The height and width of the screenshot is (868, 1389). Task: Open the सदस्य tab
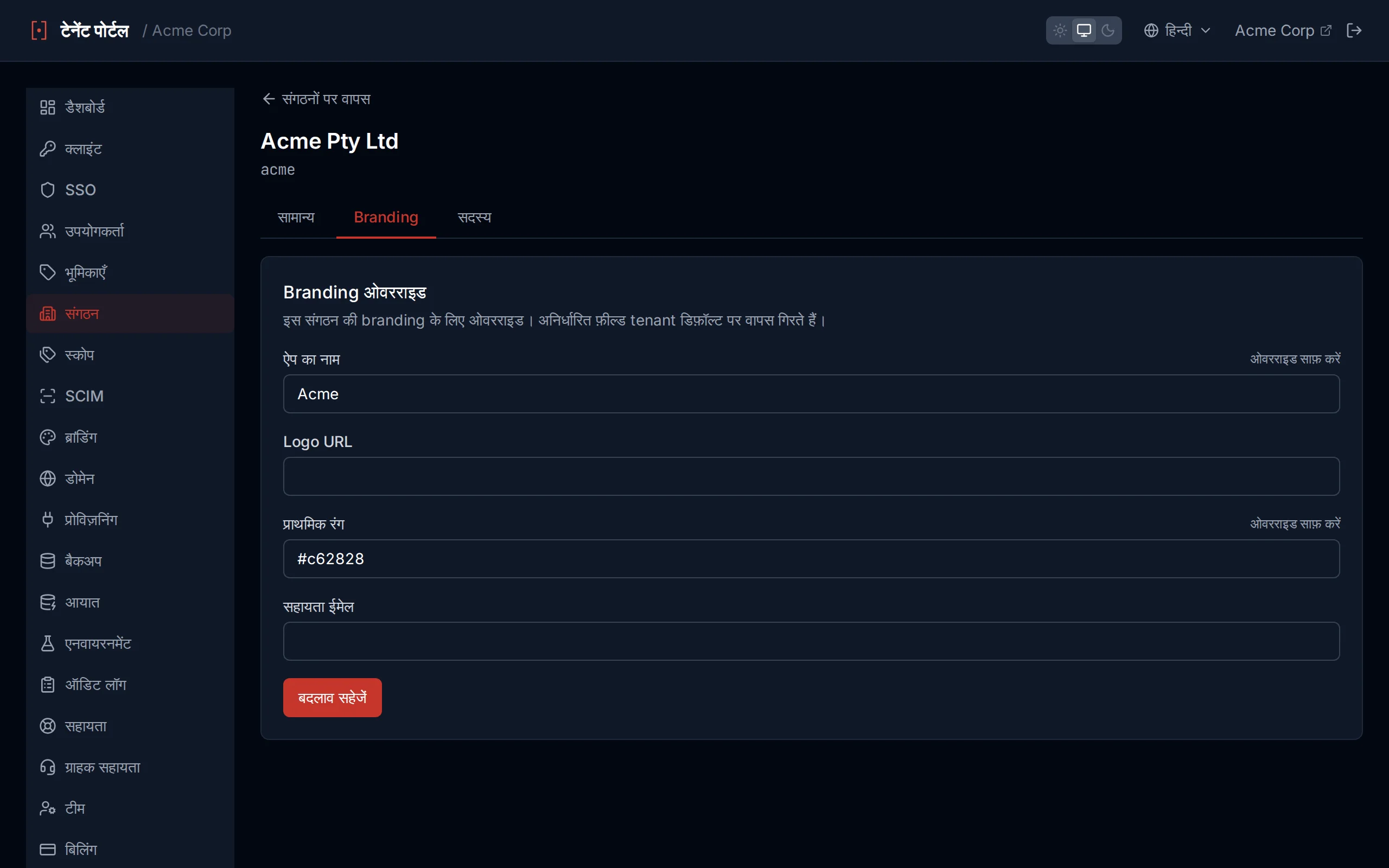475,218
